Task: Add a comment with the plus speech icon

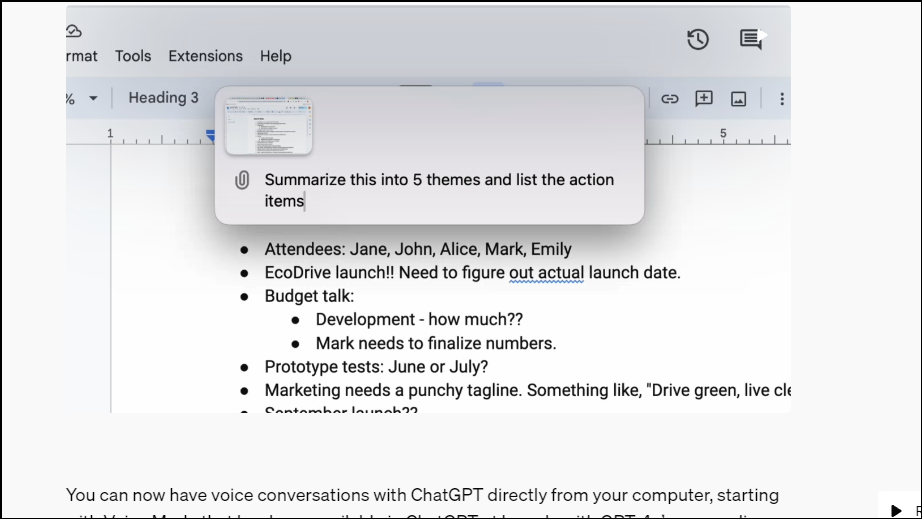Action: point(704,98)
